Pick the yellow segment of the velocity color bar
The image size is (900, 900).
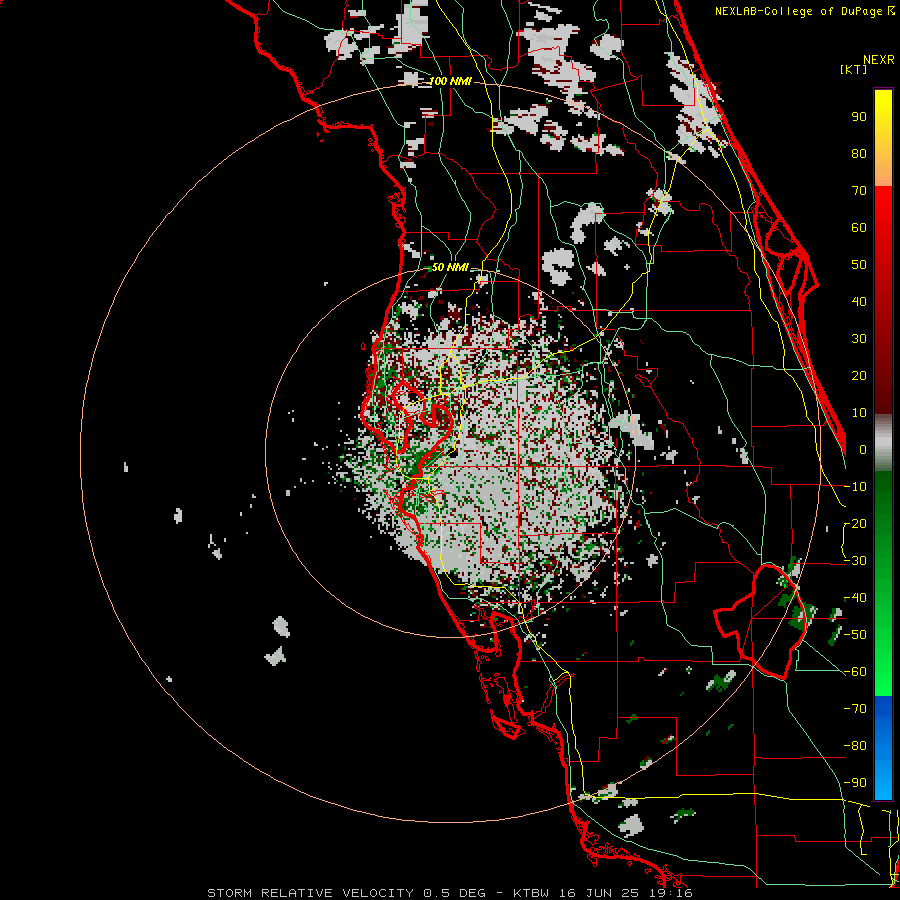(x=883, y=138)
